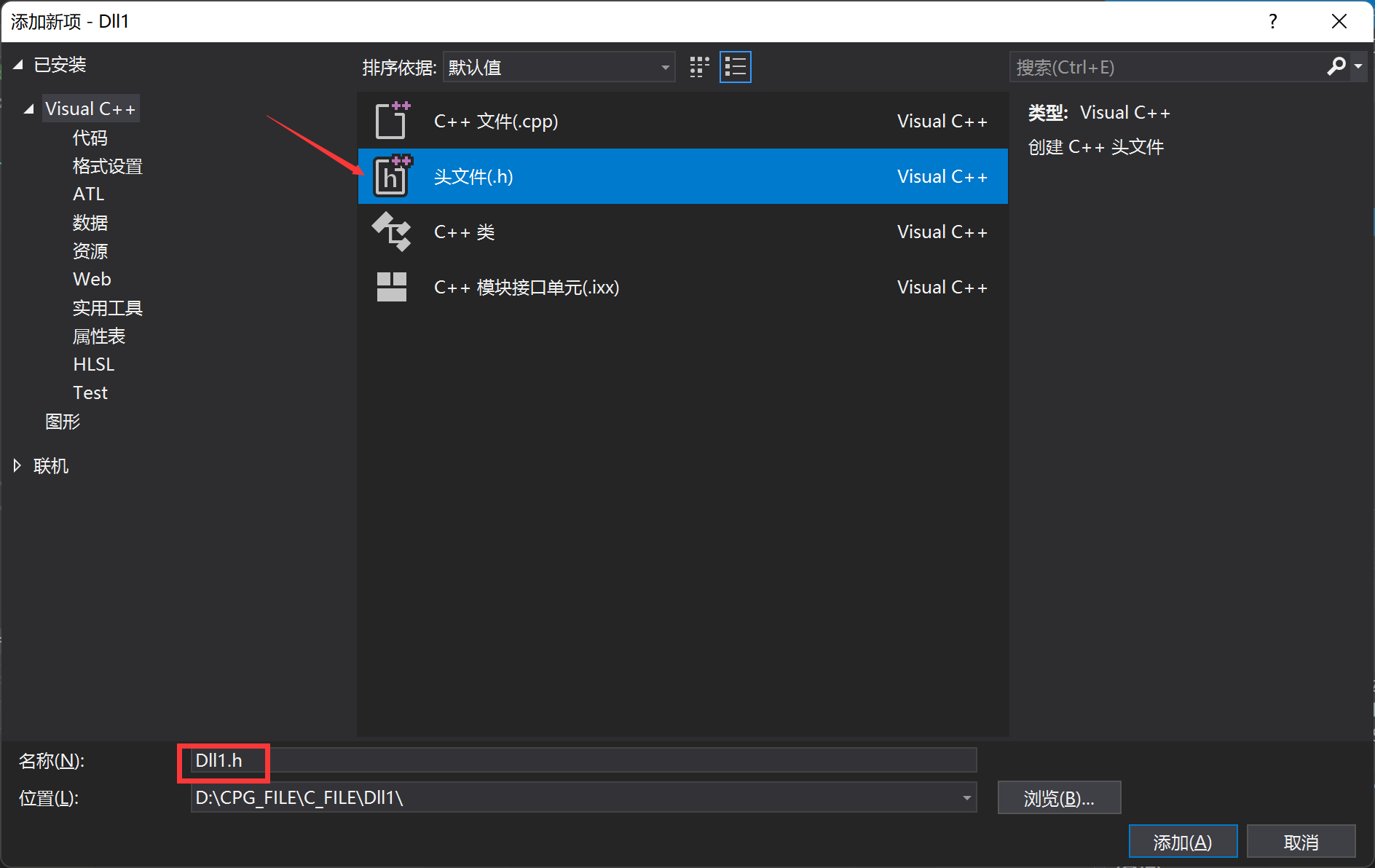1375x868 pixels.
Task: Select the ATL category
Action: coord(89,194)
